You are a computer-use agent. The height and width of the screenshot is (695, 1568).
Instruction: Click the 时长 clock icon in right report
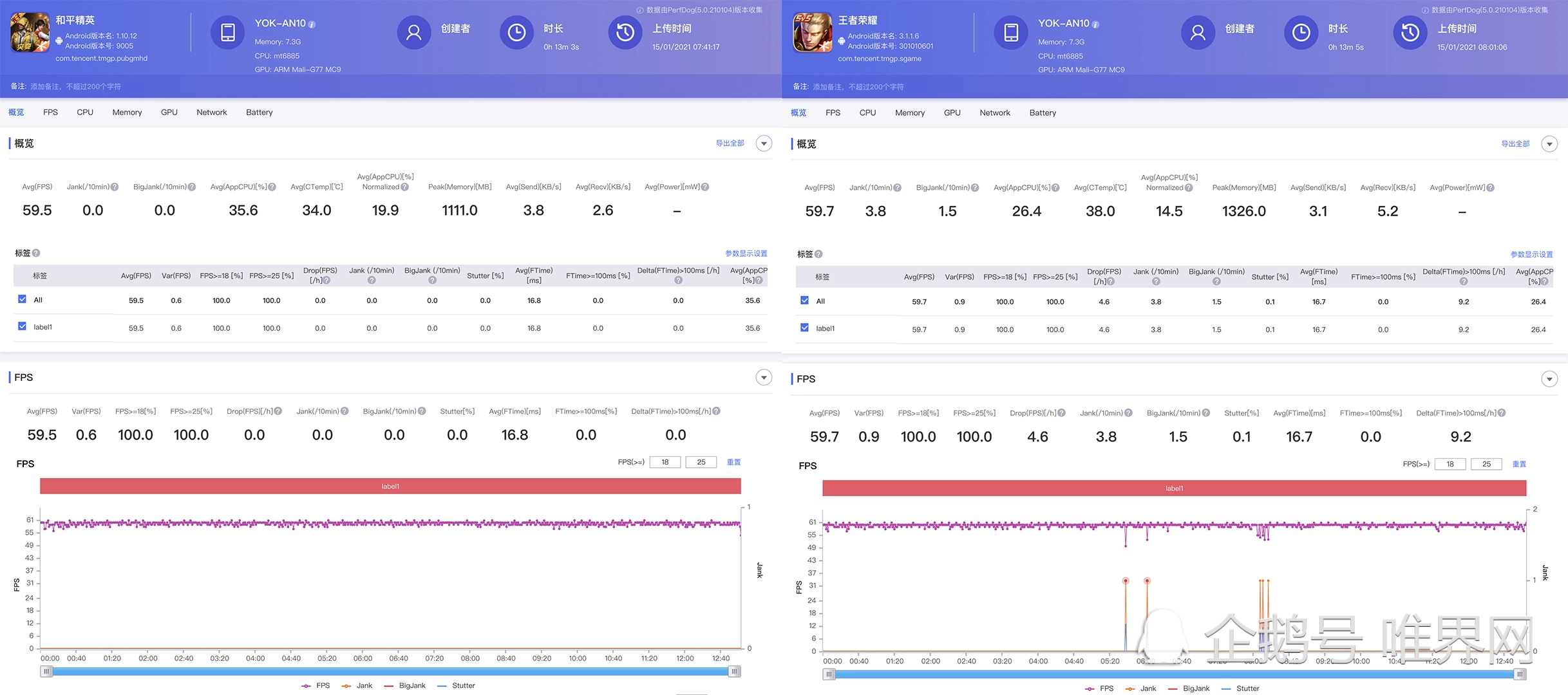[1301, 33]
